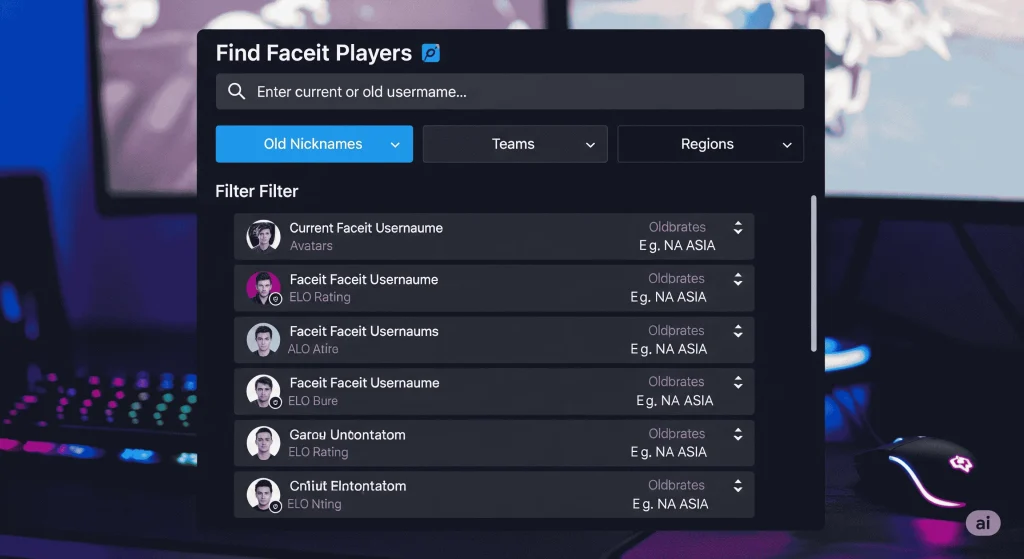Click avatar in Current Faceit Usernaume row

(x=263, y=236)
